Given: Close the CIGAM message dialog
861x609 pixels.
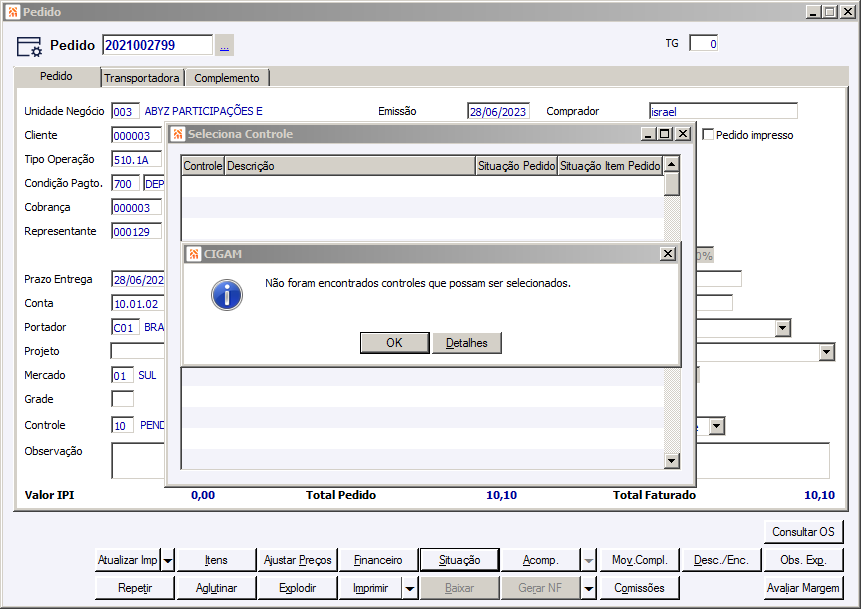Looking at the screenshot, I should pos(667,254).
